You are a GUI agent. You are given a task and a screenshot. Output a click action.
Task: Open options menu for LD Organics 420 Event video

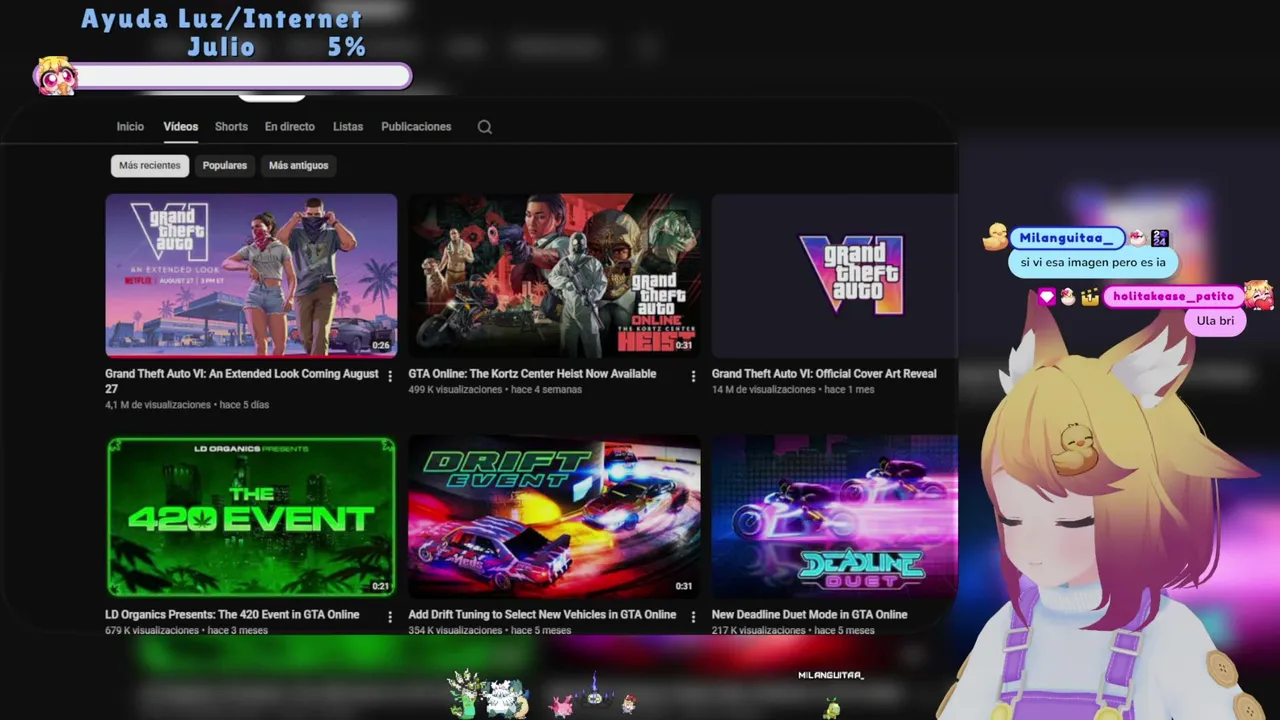coord(390,617)
